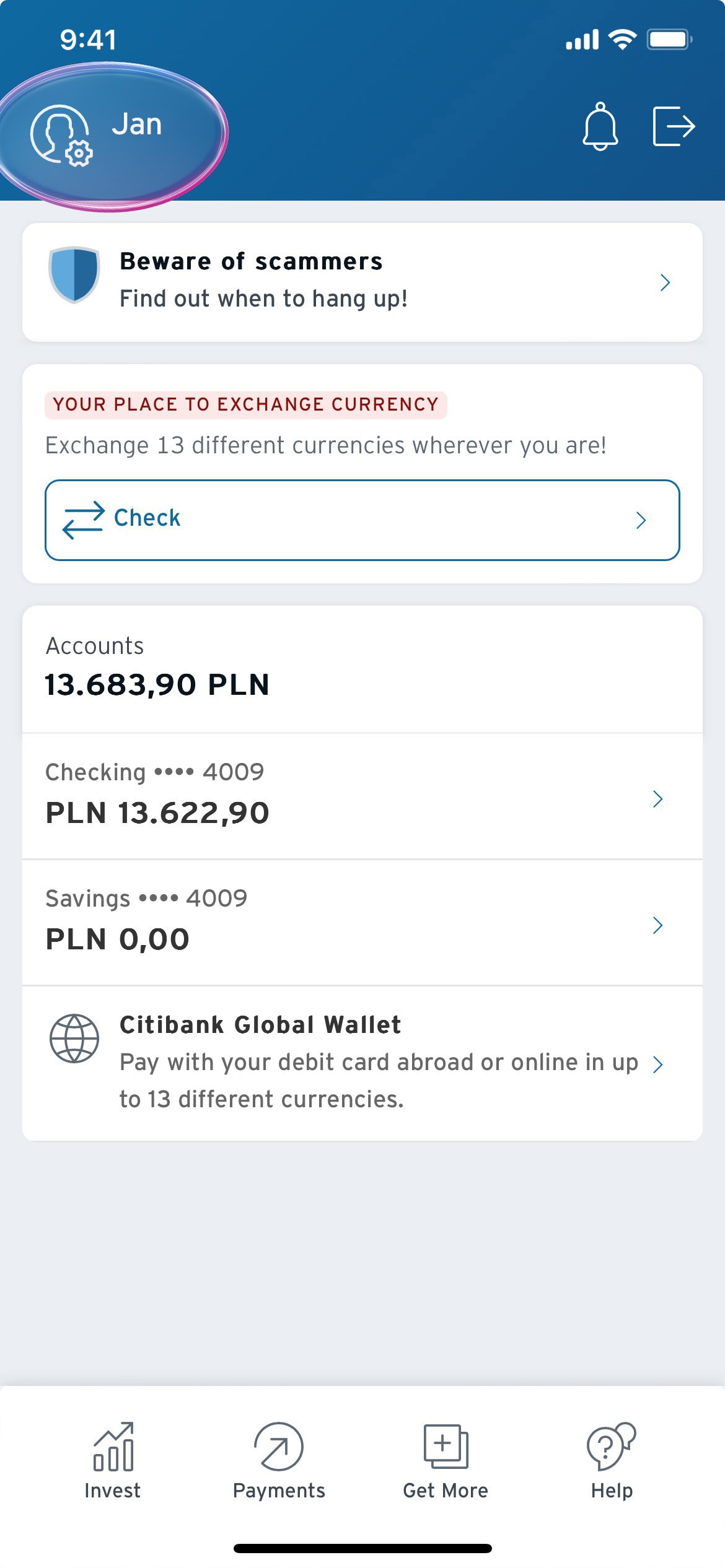
Task: Tap the Get More plus icon
Action: point(446,1446)
